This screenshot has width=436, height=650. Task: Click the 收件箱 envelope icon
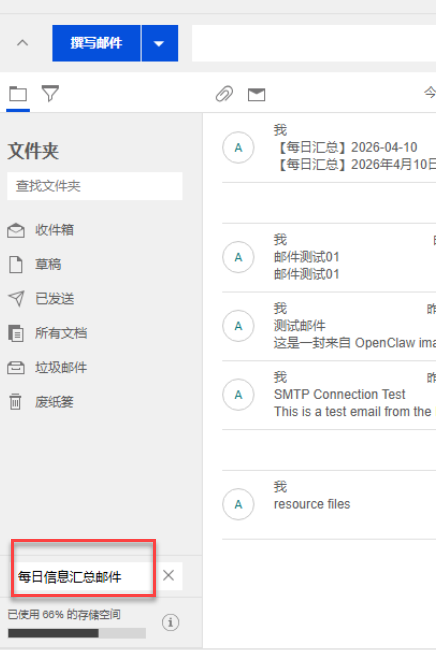[16, 230]
